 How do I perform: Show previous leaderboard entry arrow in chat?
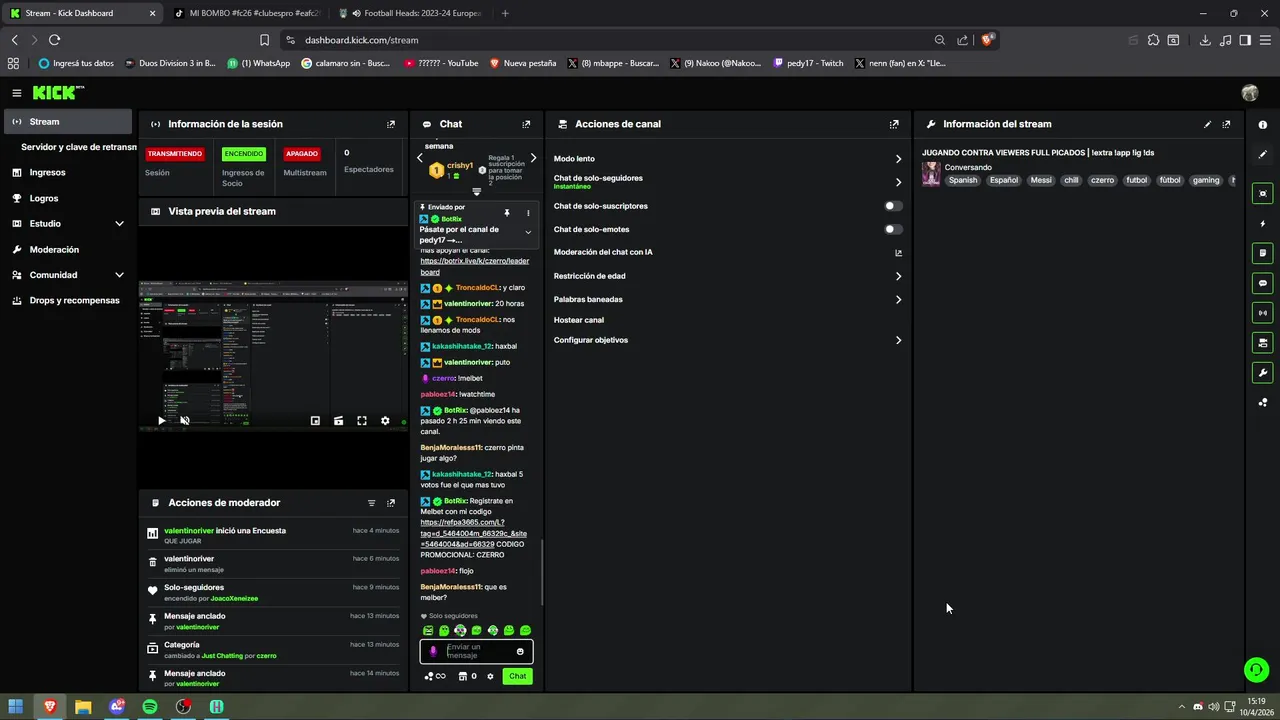tap(420, 158)
